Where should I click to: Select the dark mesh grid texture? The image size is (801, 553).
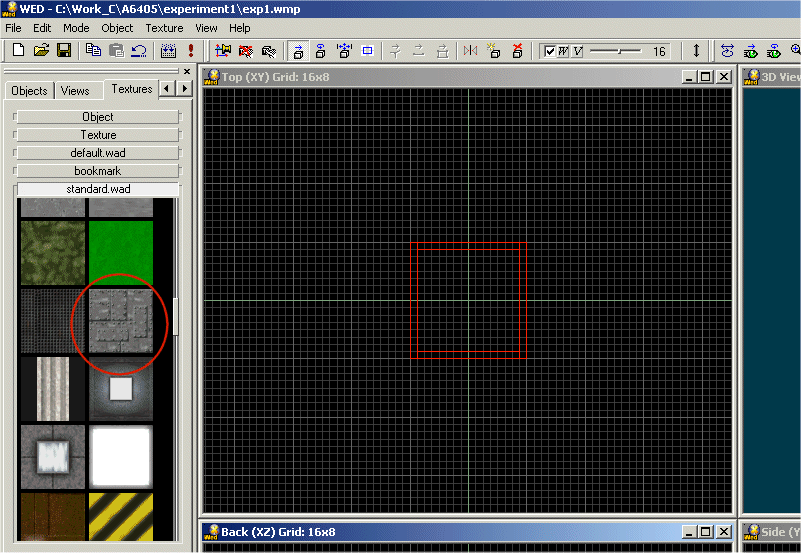coord(53,321)
